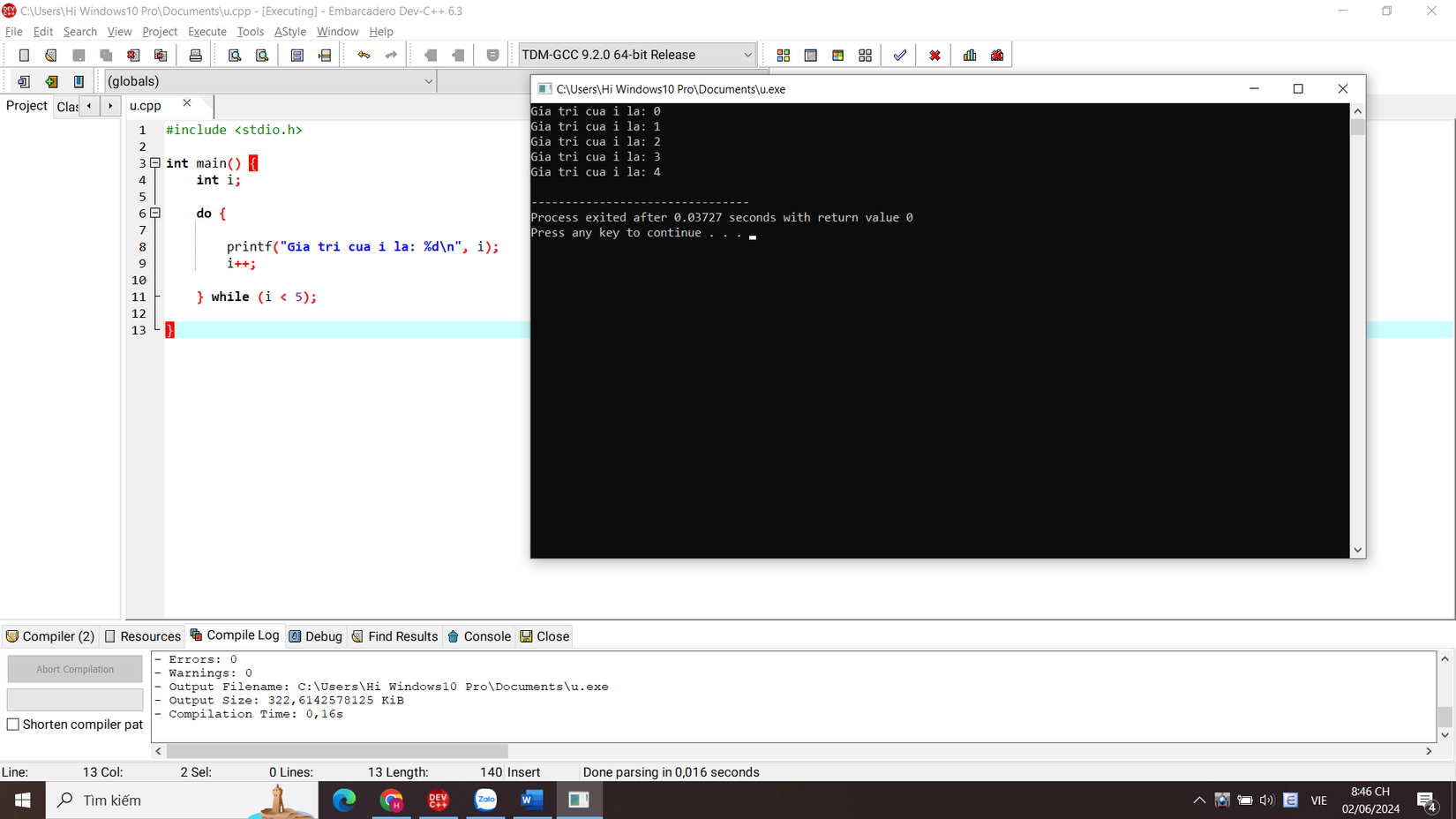1456x819 pixels.
Task: Close the u.cpp tab
Action: tap(187, 103)
